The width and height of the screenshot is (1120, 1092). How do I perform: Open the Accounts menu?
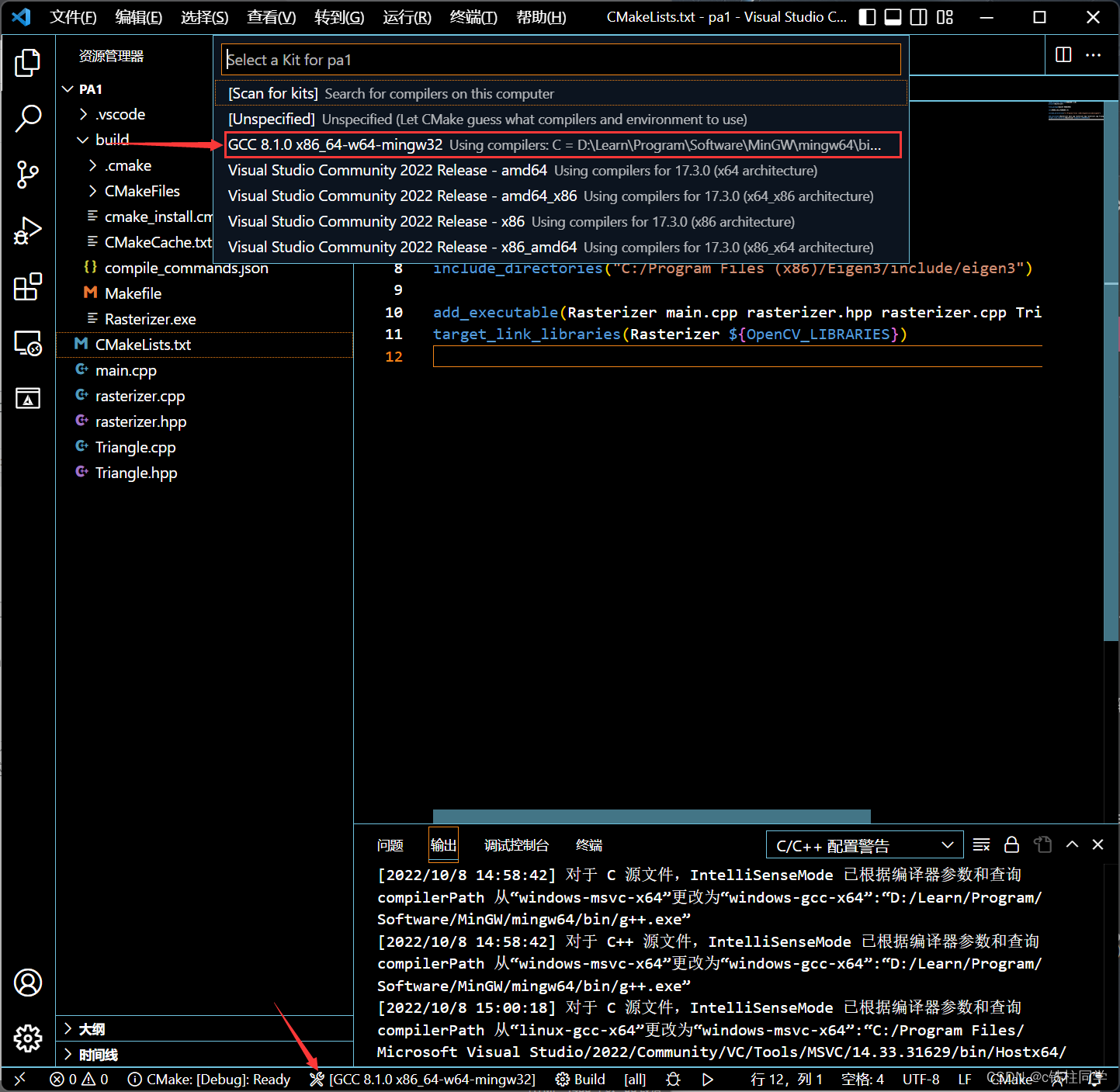[x=28, y=983]
